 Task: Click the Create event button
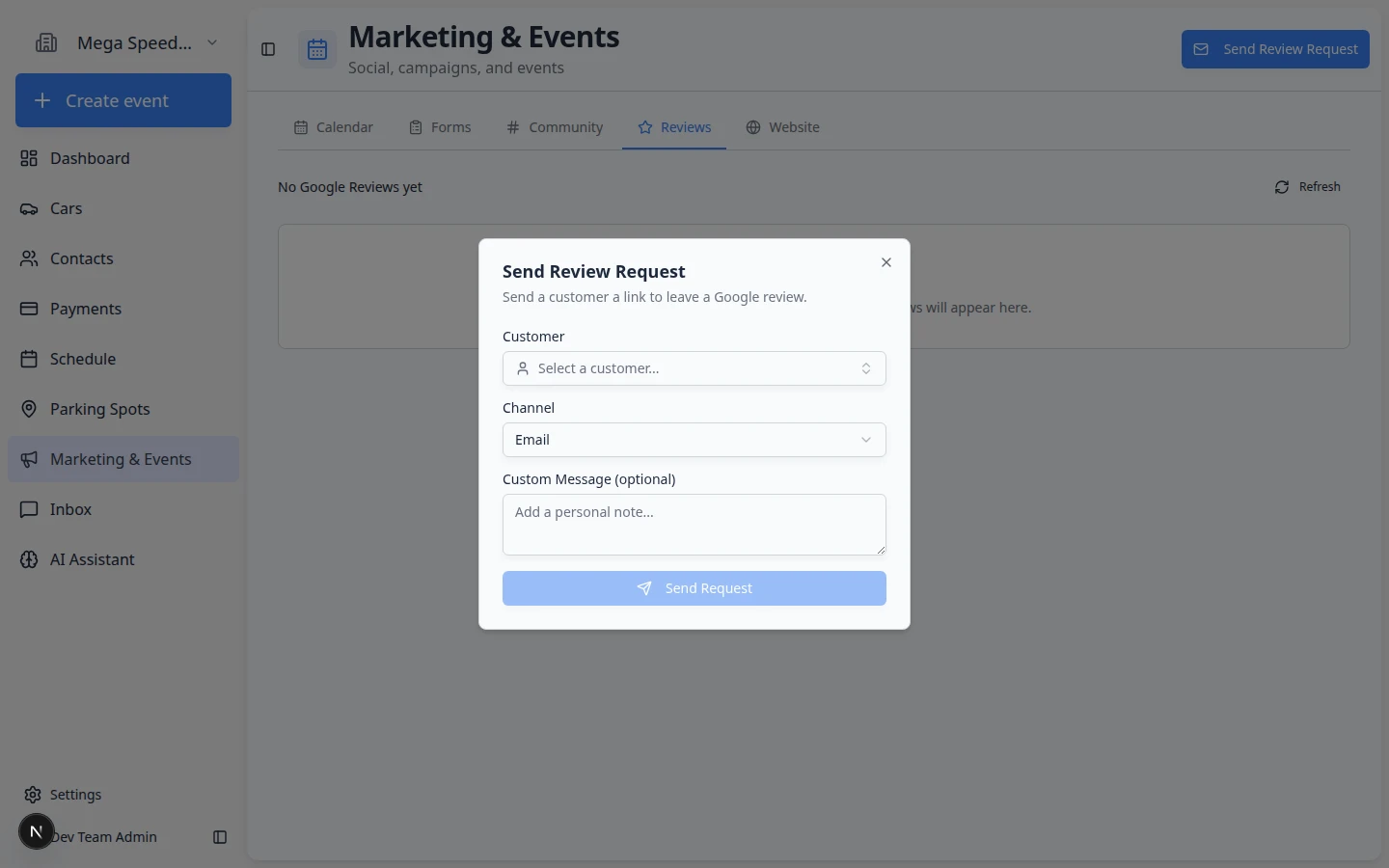coord(123,100)
